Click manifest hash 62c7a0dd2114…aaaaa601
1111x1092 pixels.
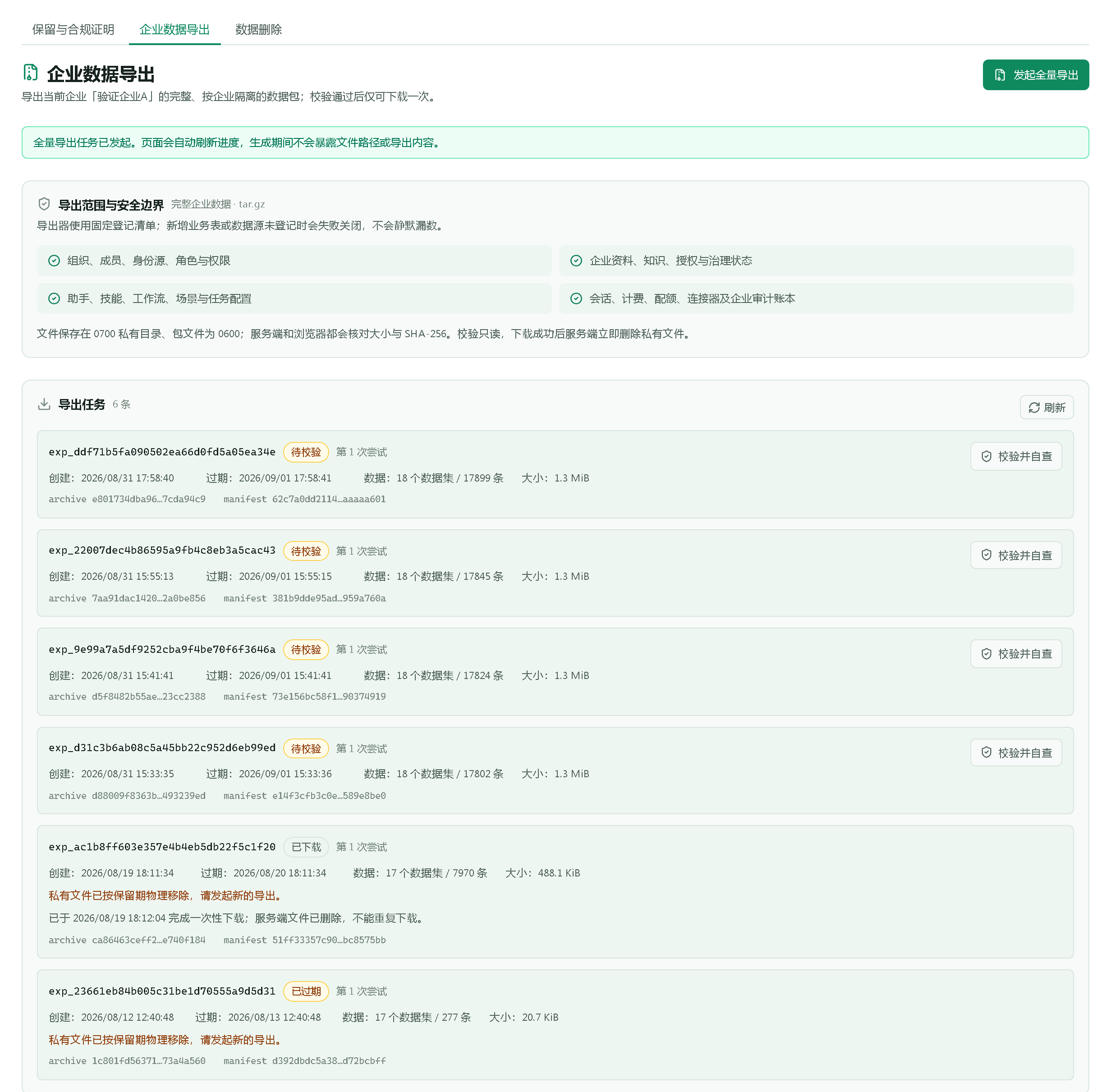coord(329,500)
